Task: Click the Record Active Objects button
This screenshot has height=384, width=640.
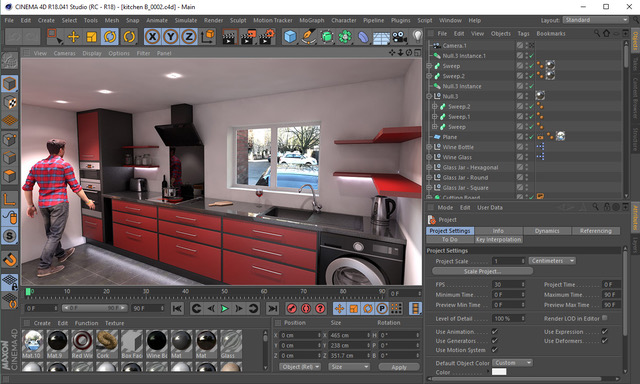Action: 291,309
